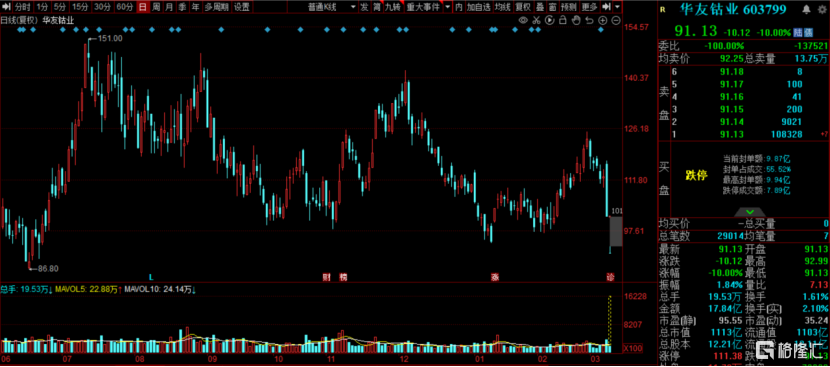
Task: Toggle the 复权 price adjustment button
Action: tap(523, 7)
